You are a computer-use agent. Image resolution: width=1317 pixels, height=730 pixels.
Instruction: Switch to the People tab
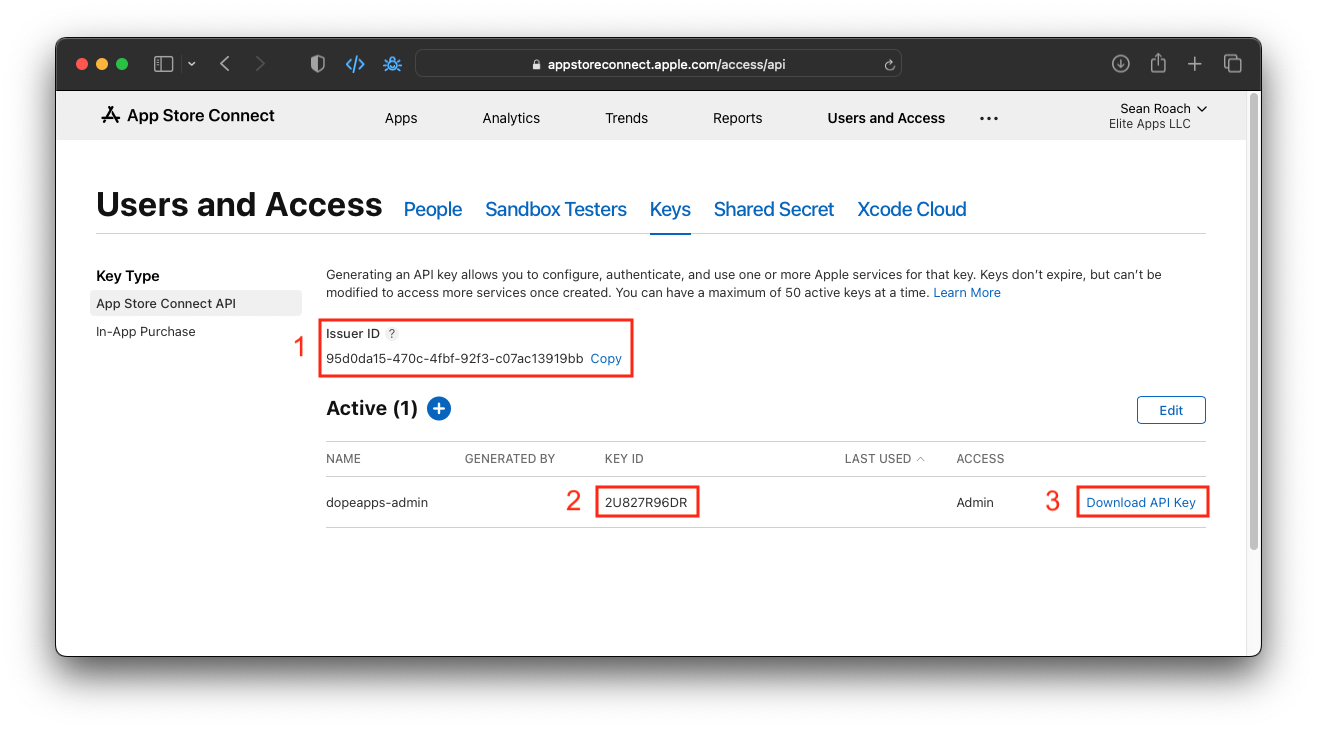pyautogui.click(x=433, y=209)
